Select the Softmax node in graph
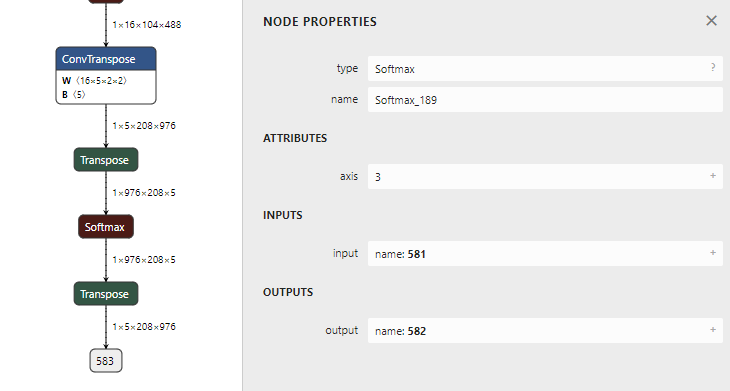This screenshot has width=730, height=391. 106,227
